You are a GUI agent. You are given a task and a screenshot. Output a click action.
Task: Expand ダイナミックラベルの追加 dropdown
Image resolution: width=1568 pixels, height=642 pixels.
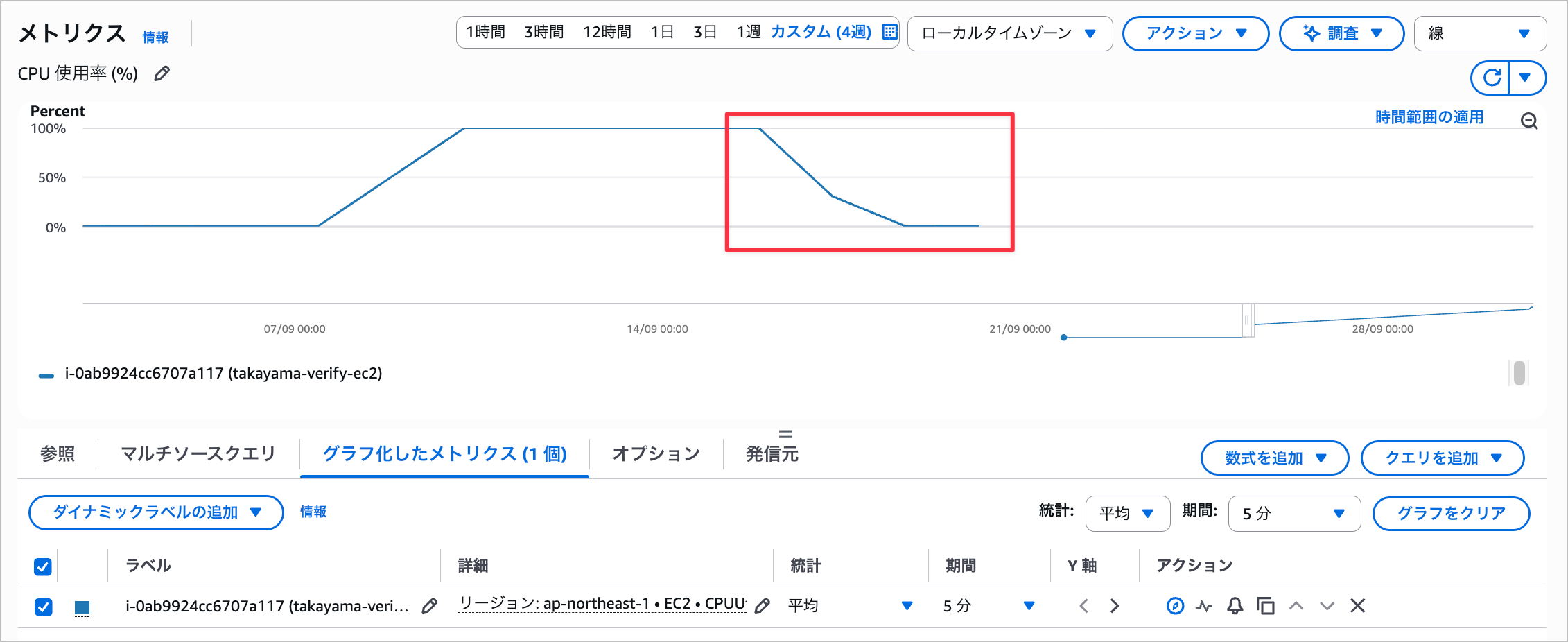pyautogui.click(x=156, y=512)
